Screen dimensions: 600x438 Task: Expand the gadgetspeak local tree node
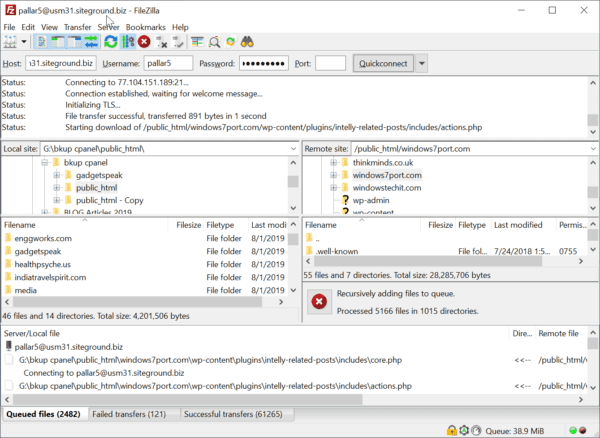point(57,175)
